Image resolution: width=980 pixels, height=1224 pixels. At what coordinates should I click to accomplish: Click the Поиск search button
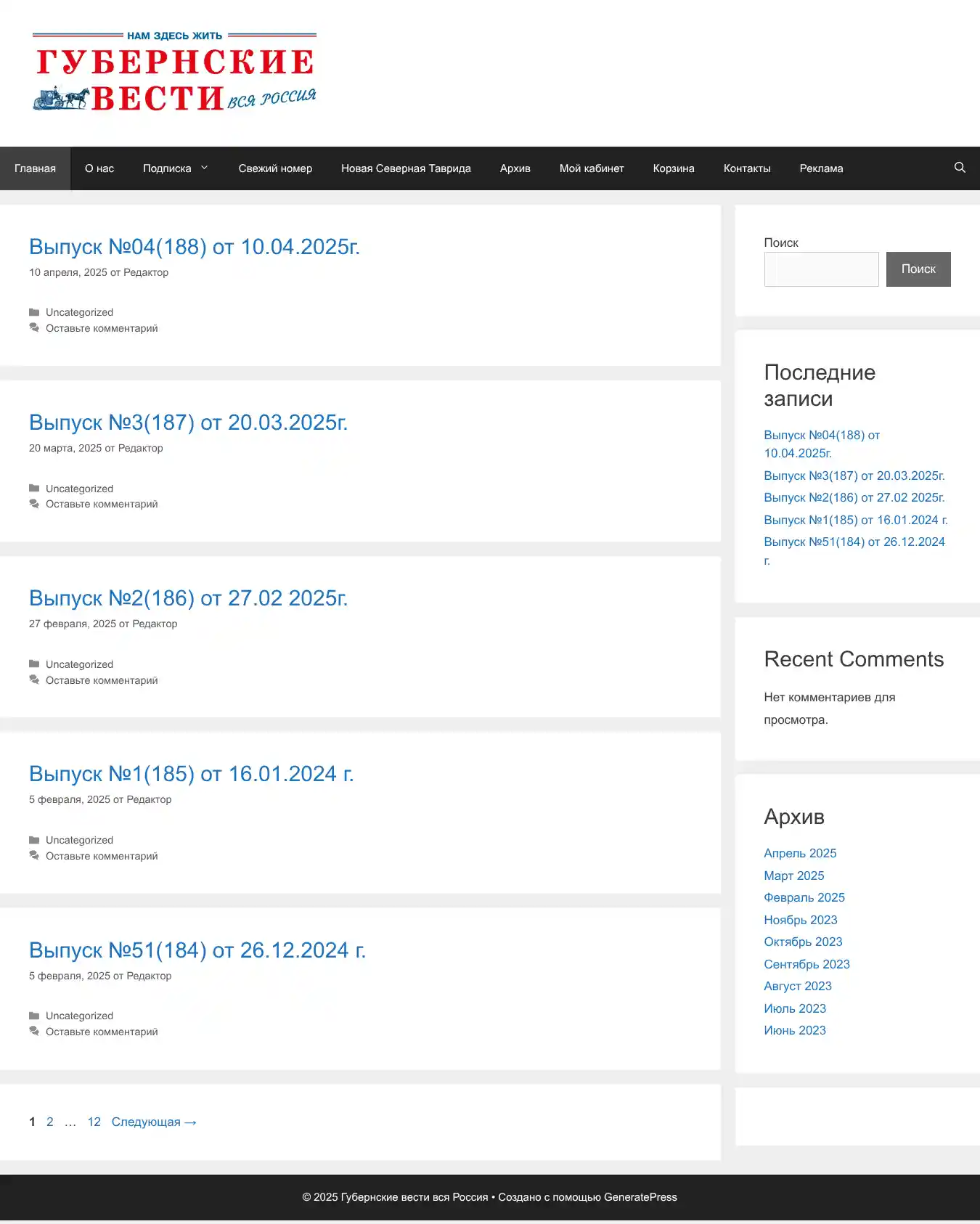click(x=918, y=269)
